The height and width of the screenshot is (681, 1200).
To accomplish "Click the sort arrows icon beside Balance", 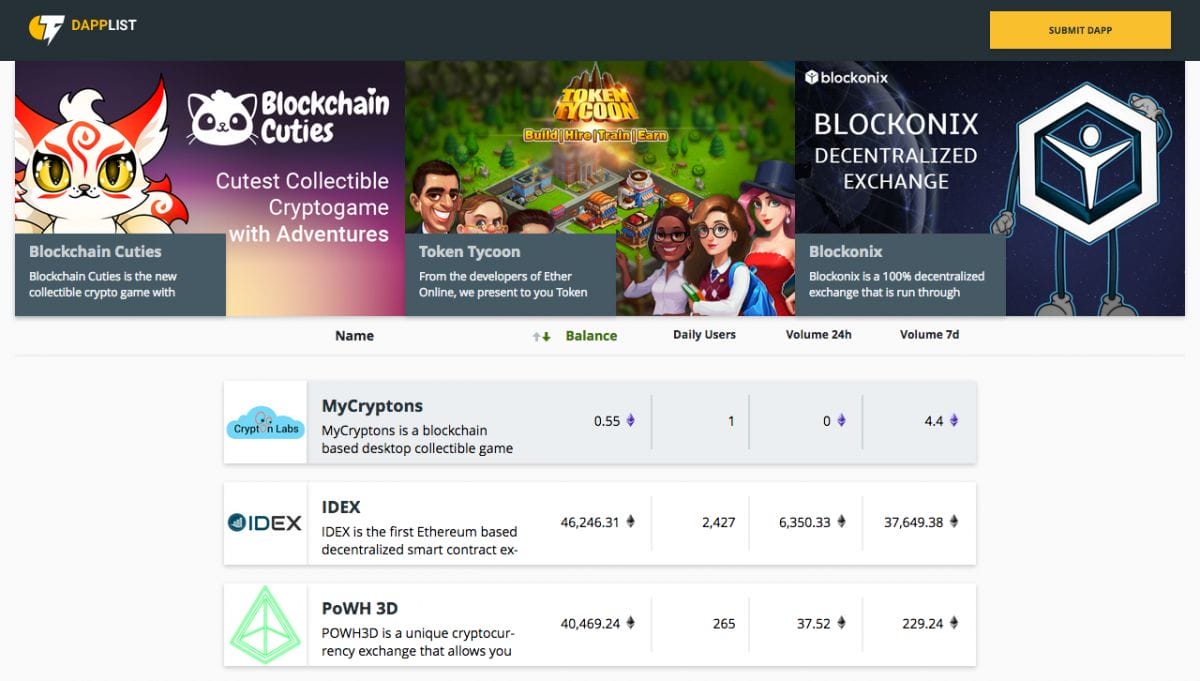I will click(x=542, y=336).
